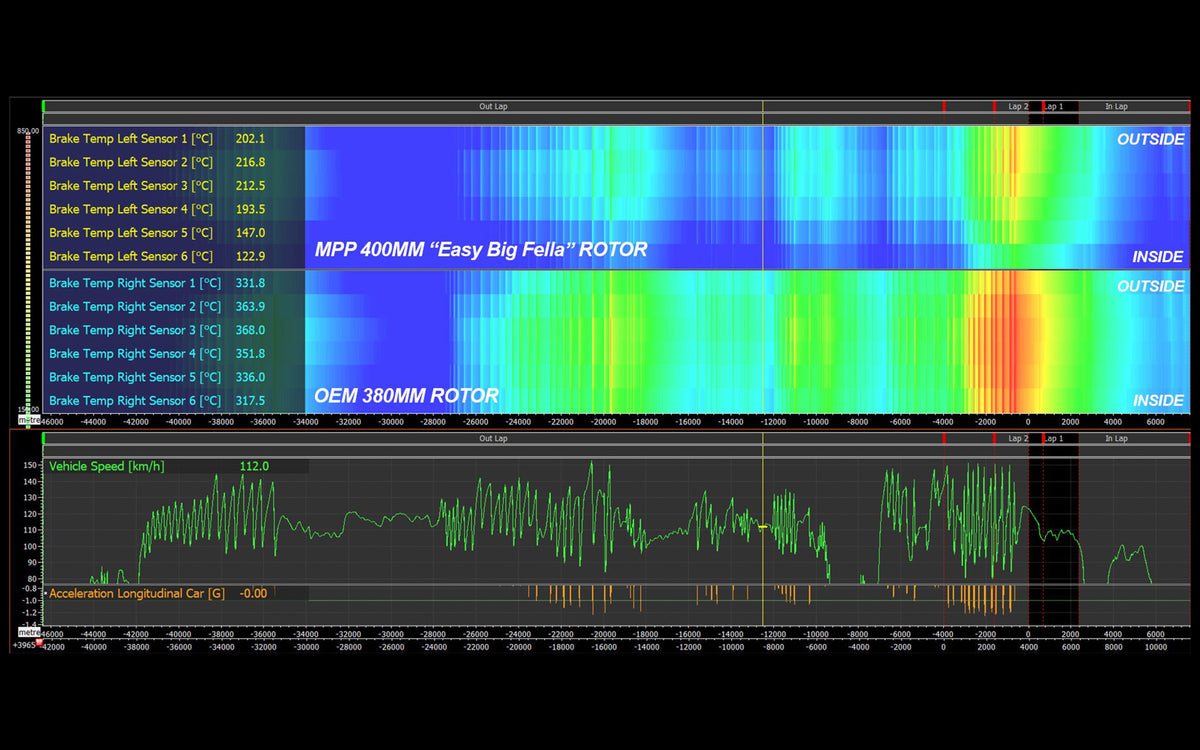Screen dimensions: 1200x750
Task: Select Brake Temp Left Sensor 3 channel label
Action: [x=131, y=186]
